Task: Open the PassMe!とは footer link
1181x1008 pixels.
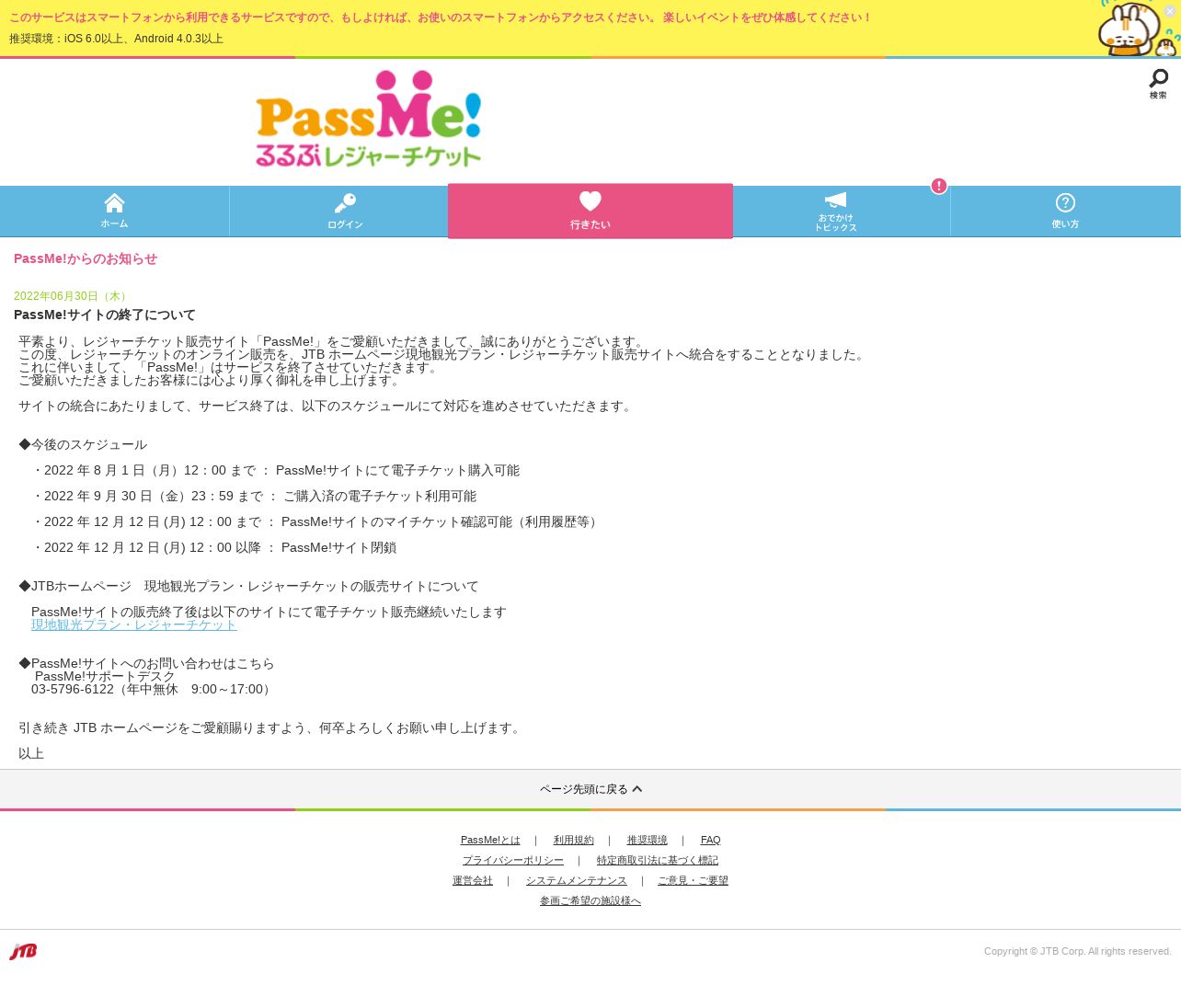Action: (x=490, y=840)
